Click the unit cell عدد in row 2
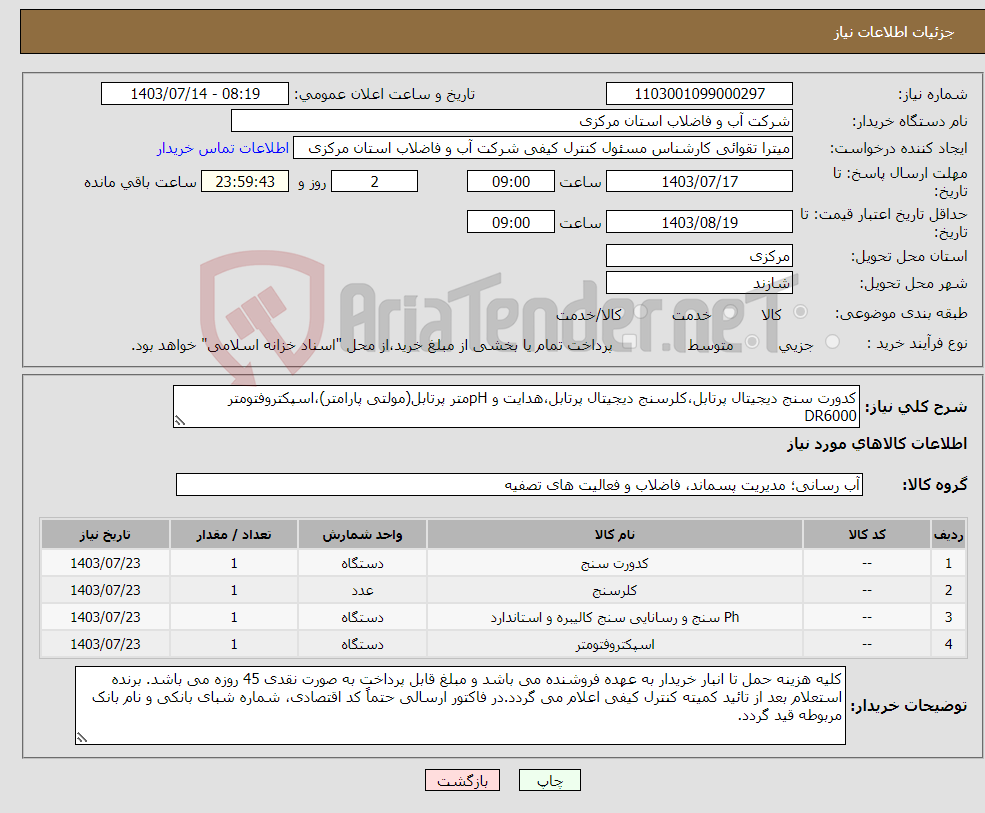The height and width of the screenshot is (813, 985). click(362, 590)
